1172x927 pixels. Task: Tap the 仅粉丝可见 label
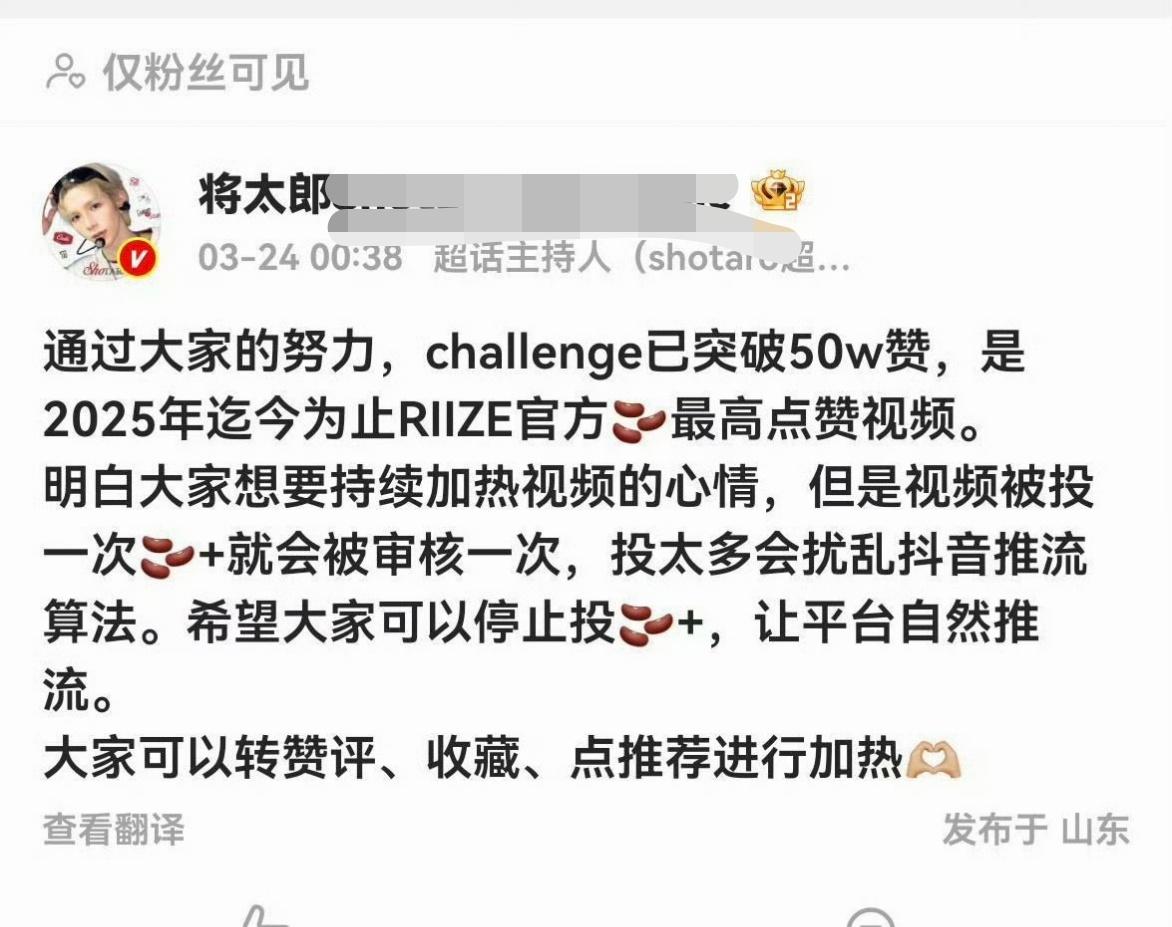pos(206,73)
